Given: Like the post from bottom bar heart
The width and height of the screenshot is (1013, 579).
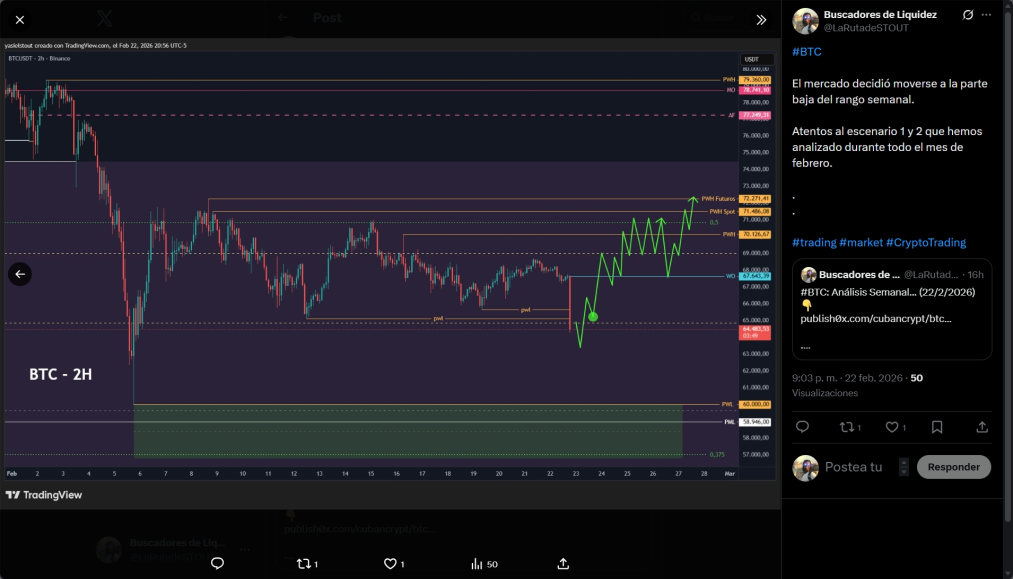Looking at the screenshot, I should tap(394, 564).
